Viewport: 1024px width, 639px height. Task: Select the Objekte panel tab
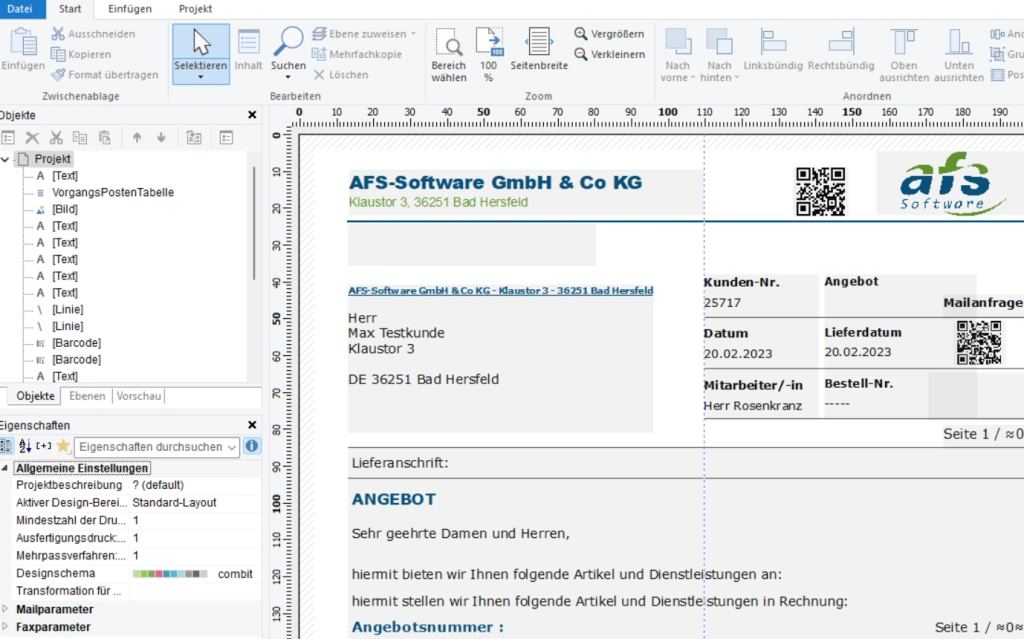click(x=35, y=396)
